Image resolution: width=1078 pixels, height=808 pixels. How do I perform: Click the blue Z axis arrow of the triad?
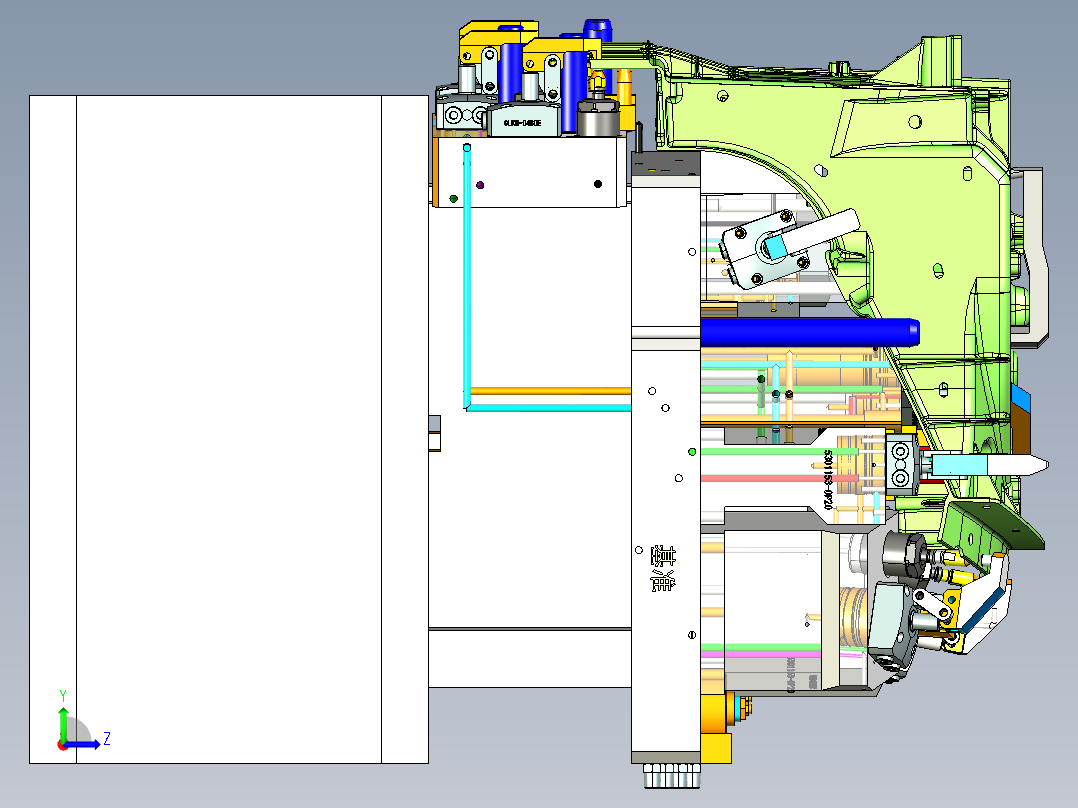[82, 744]
